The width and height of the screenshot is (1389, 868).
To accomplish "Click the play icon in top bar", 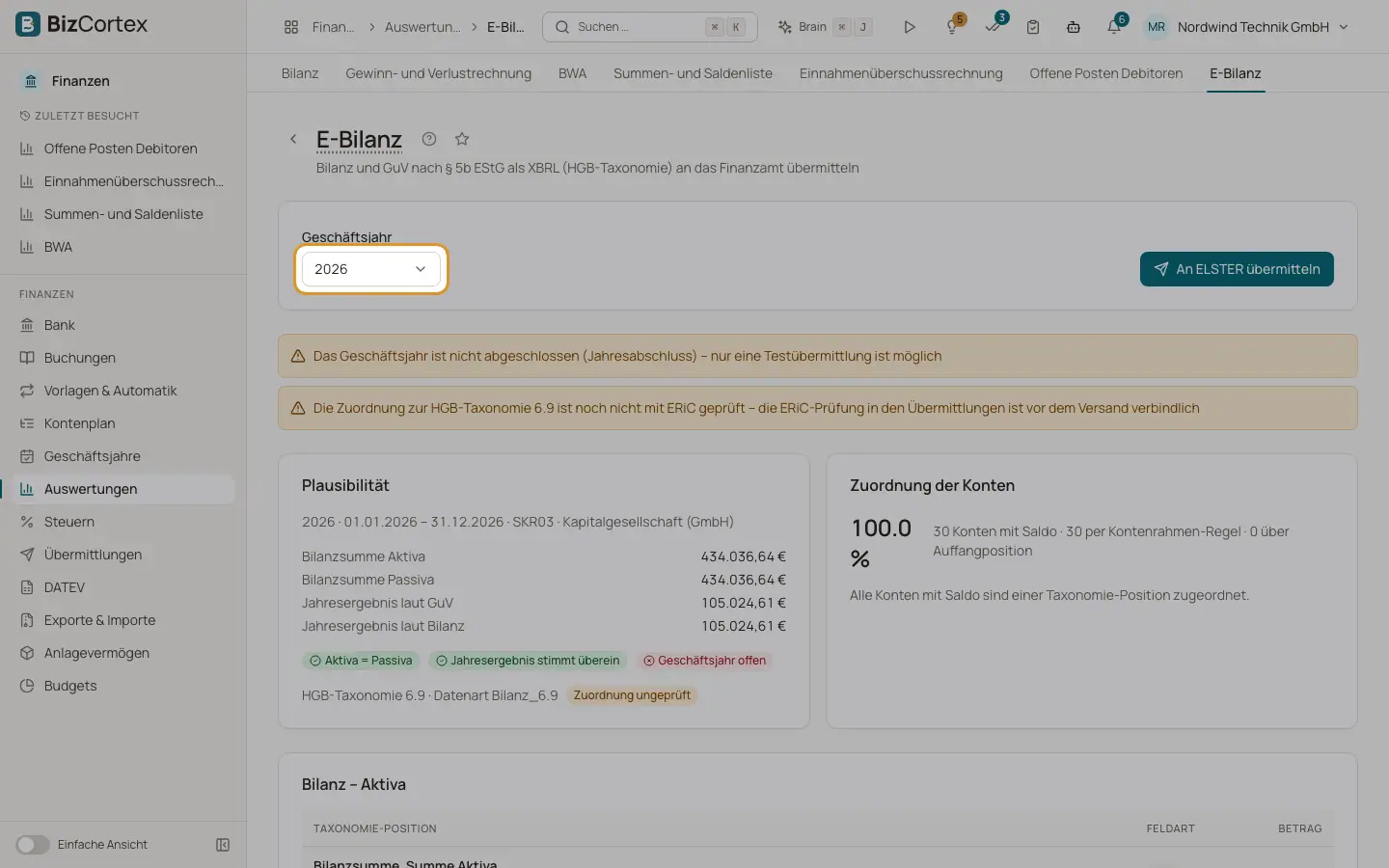I will (x=909, y=27).
